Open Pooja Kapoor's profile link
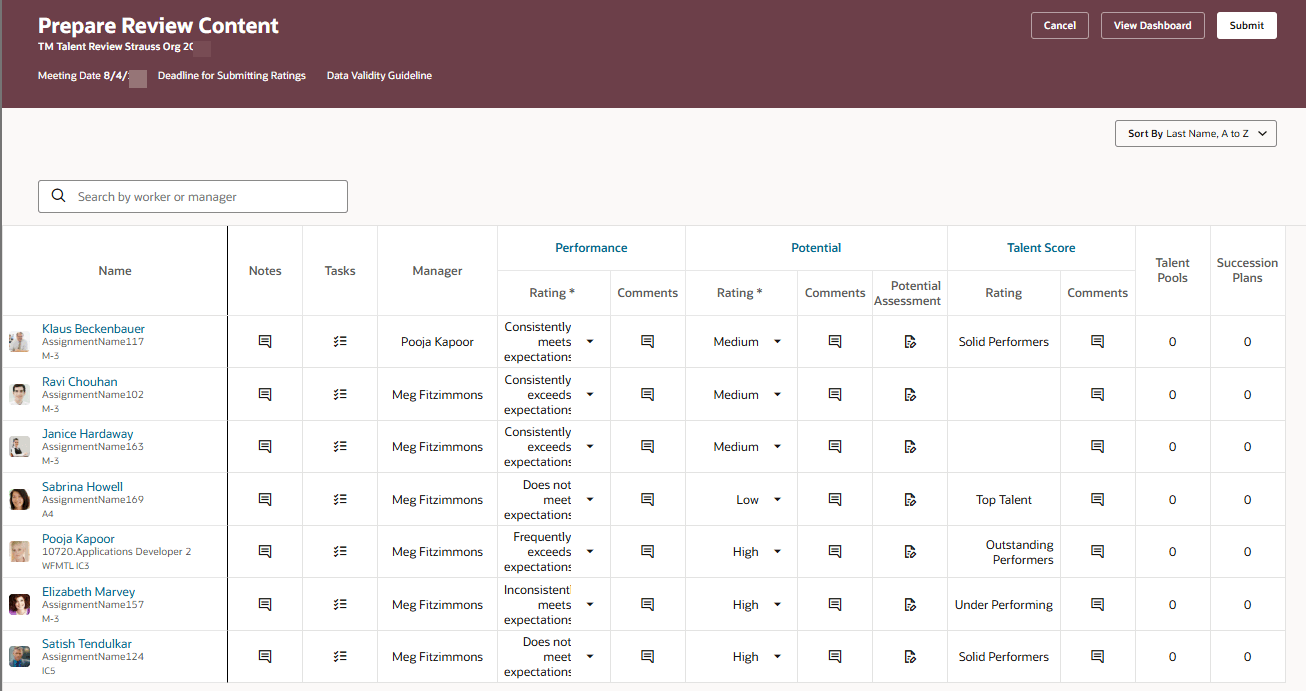 pos(78,538)
